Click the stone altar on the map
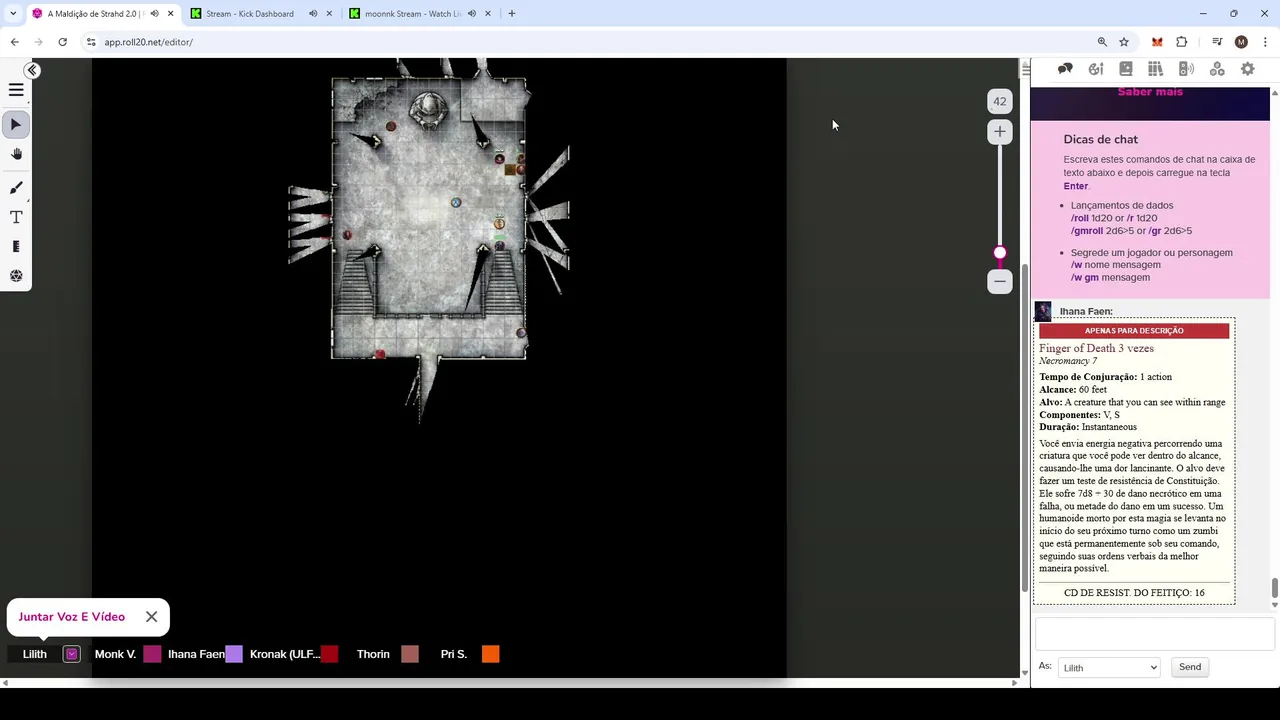This screenshot has height=720, width=1280. [x=428, y=108]
